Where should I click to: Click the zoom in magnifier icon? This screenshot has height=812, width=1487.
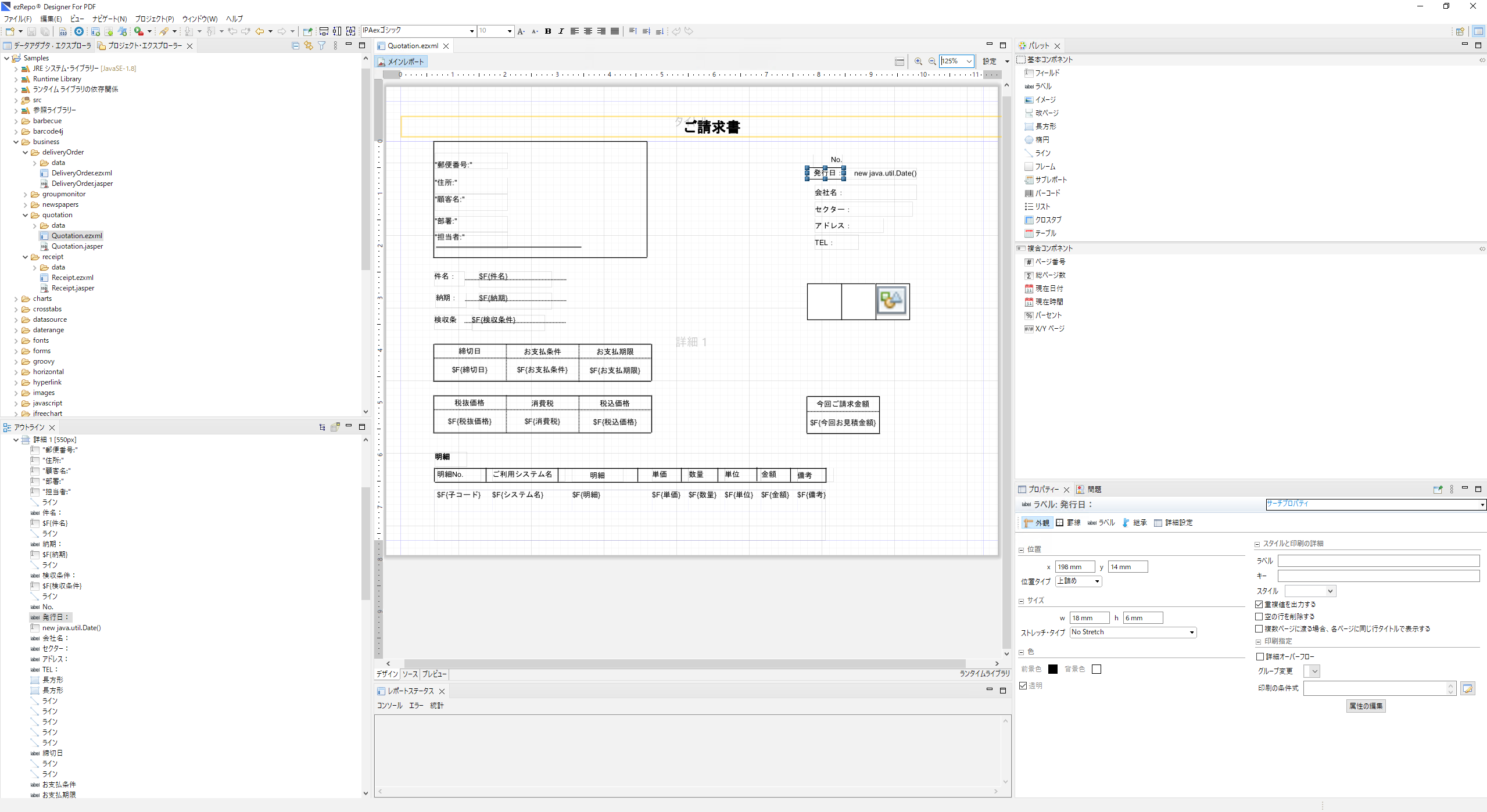pos(918,62)
